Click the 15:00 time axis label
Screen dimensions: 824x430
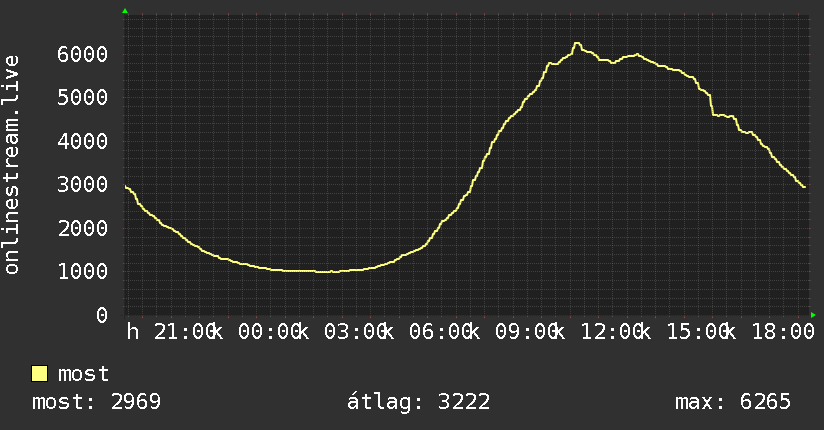point(698,332)
